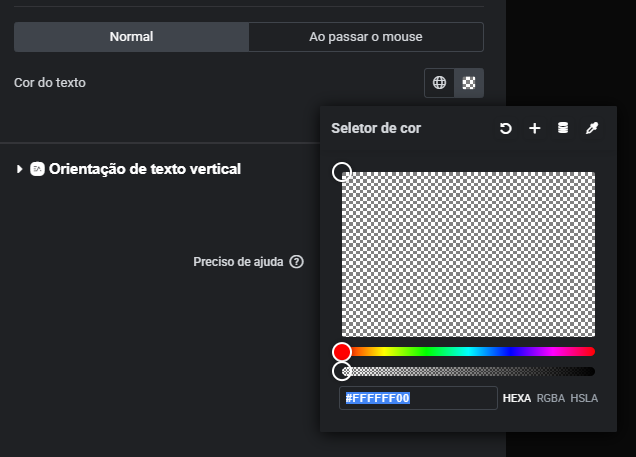This screenshot has height=457, width=636.
Task: Select the HSLA color format
Action: click(x=584, y=398)
